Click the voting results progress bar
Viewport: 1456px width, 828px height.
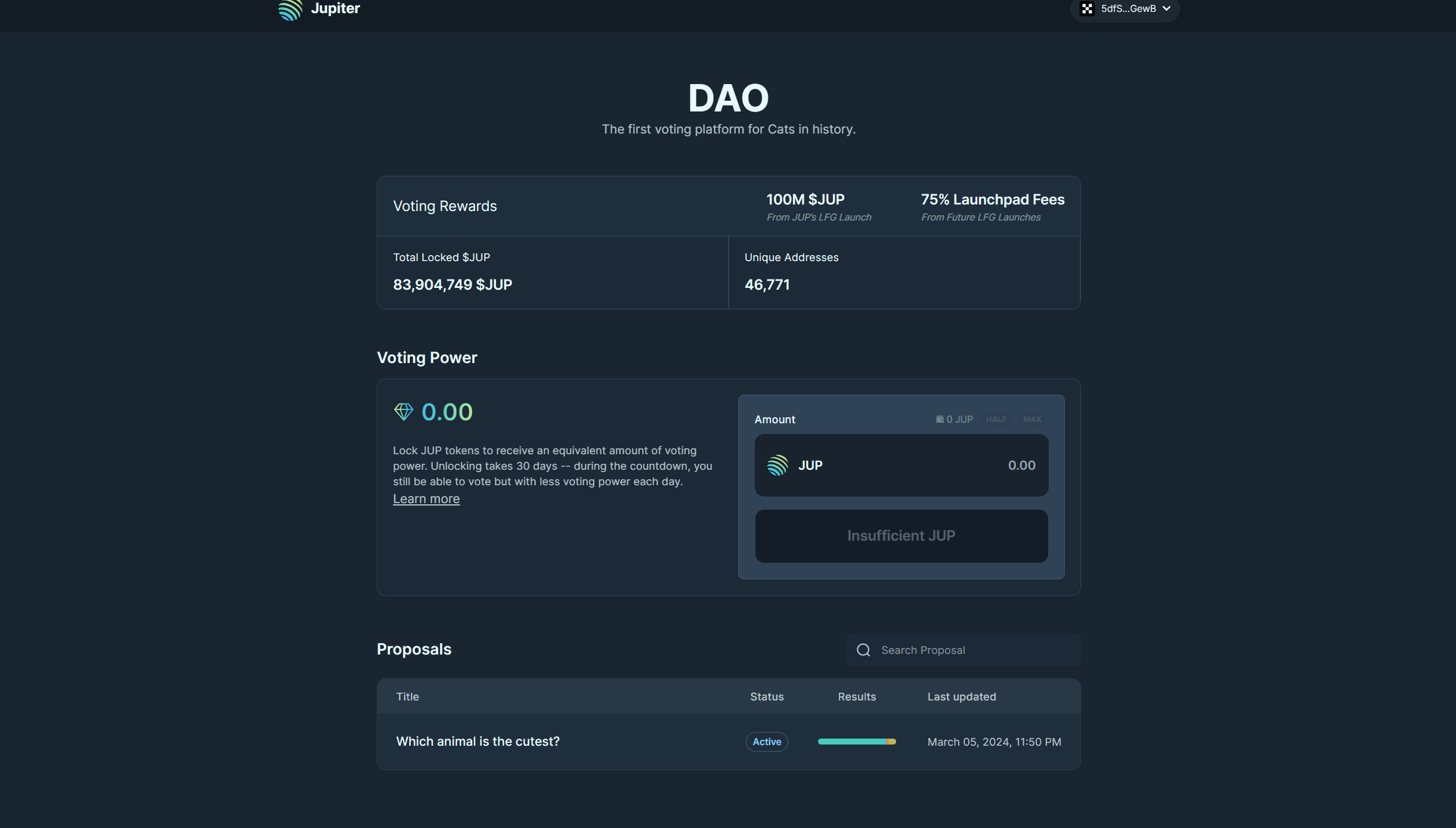[x=857, y=742]
